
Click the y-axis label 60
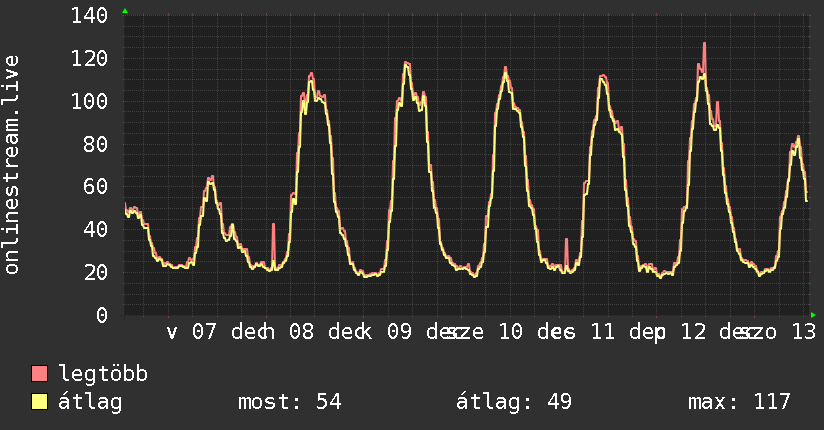[x=95, y=187]
